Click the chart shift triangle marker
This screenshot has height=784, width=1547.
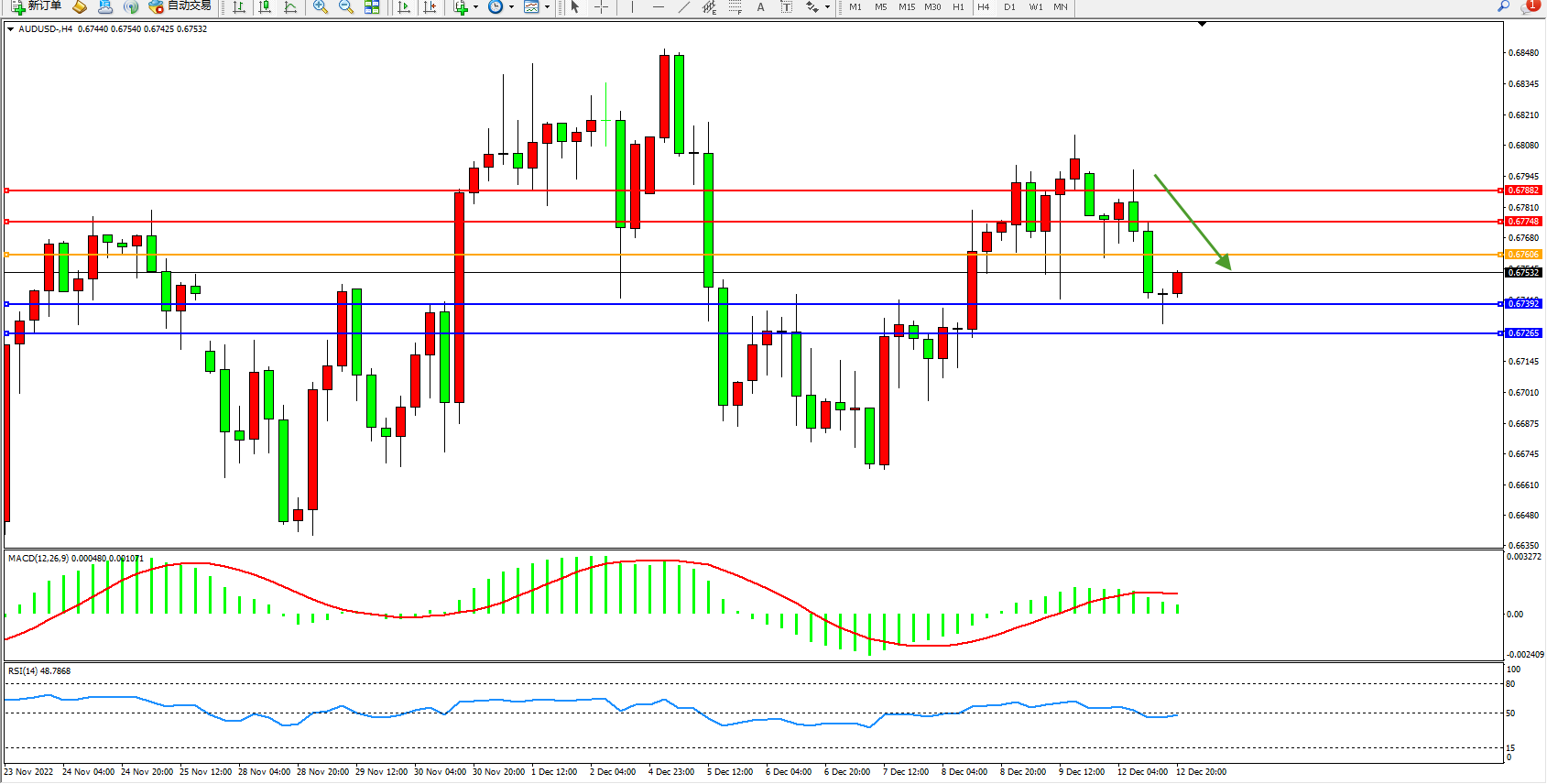[1203, 25]
